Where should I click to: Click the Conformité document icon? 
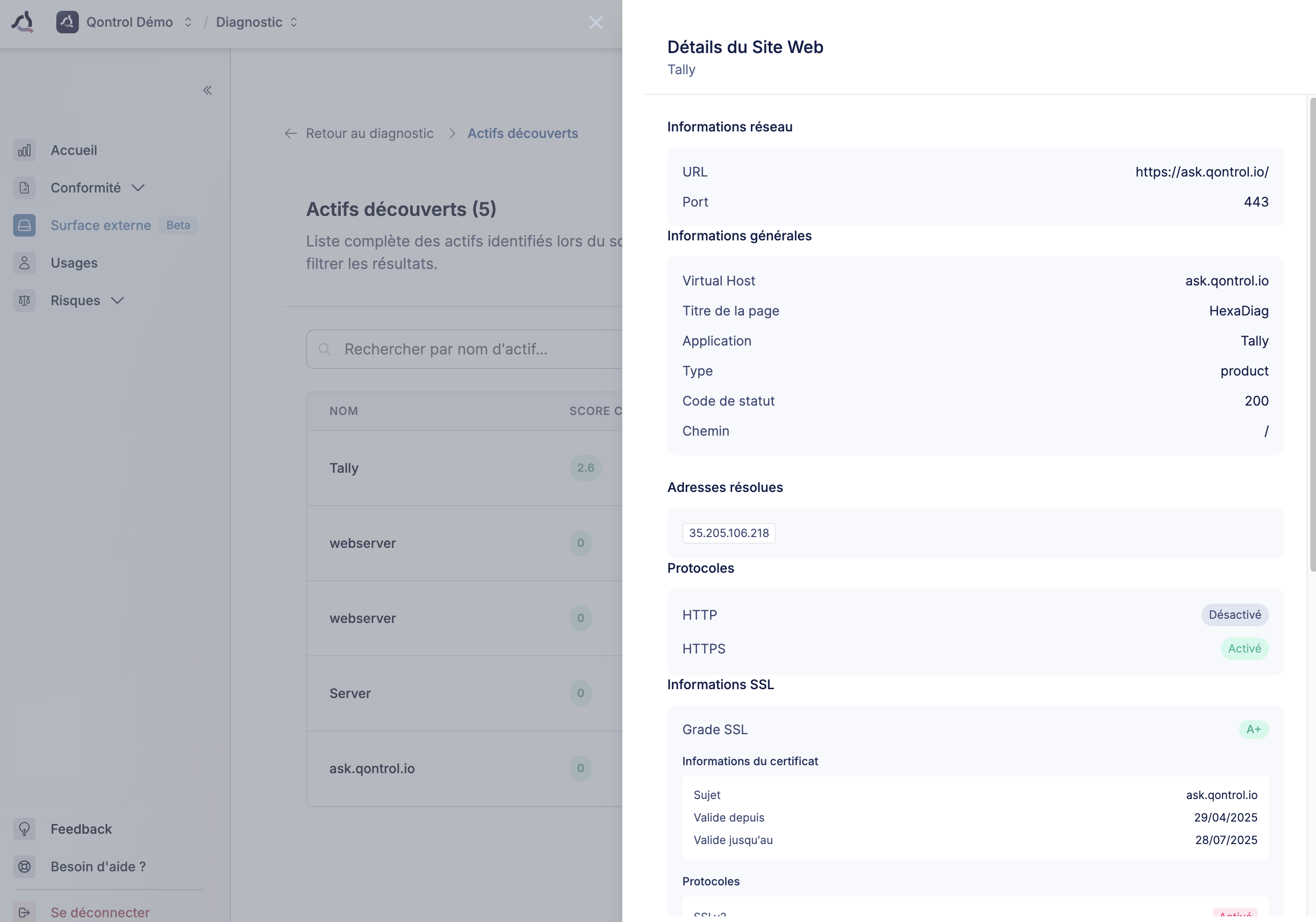click(24, 188)
